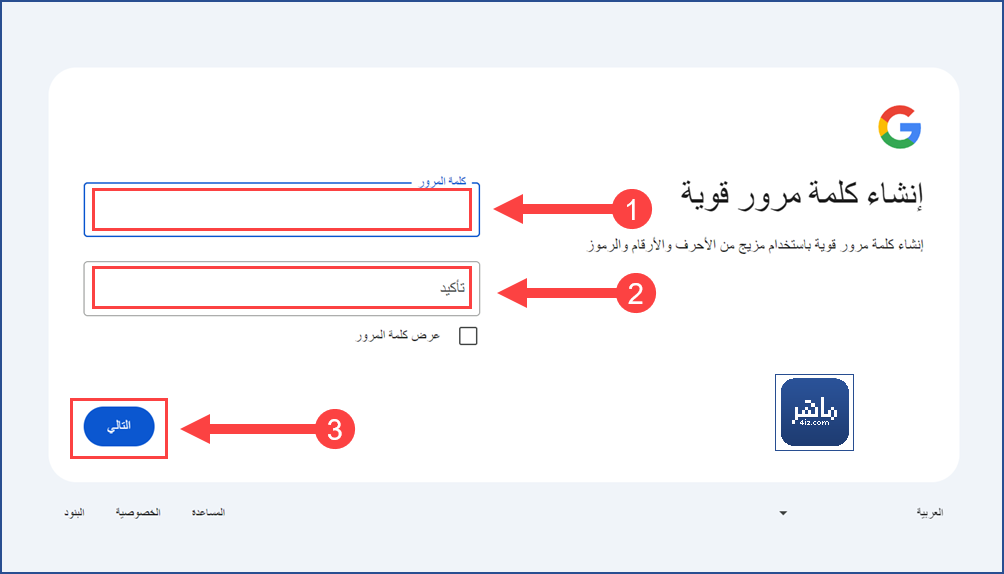Click the password strength description text
1004x574 pixels.
(x=756, y=245)
